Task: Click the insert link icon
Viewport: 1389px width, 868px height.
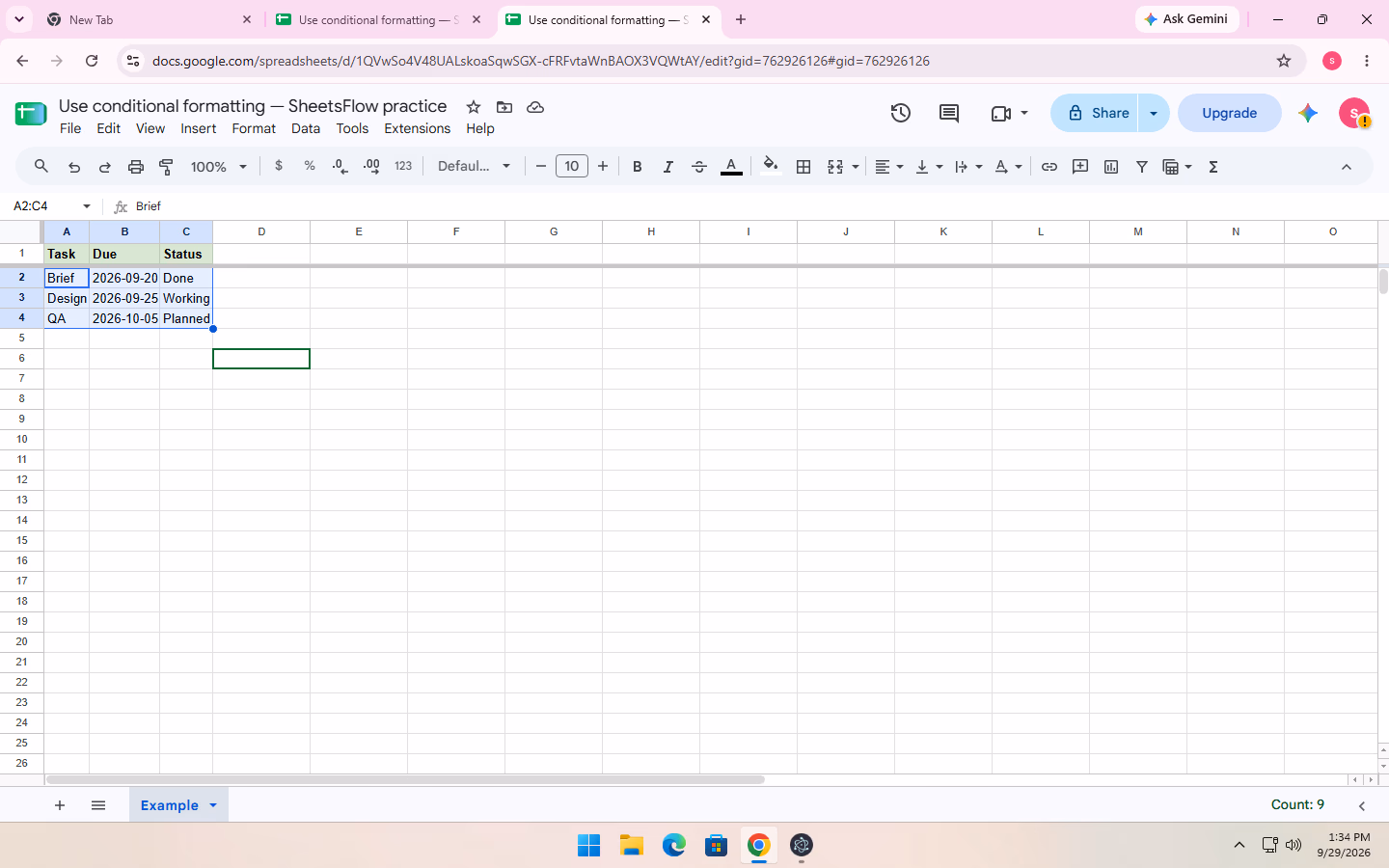Action: 1049,167
